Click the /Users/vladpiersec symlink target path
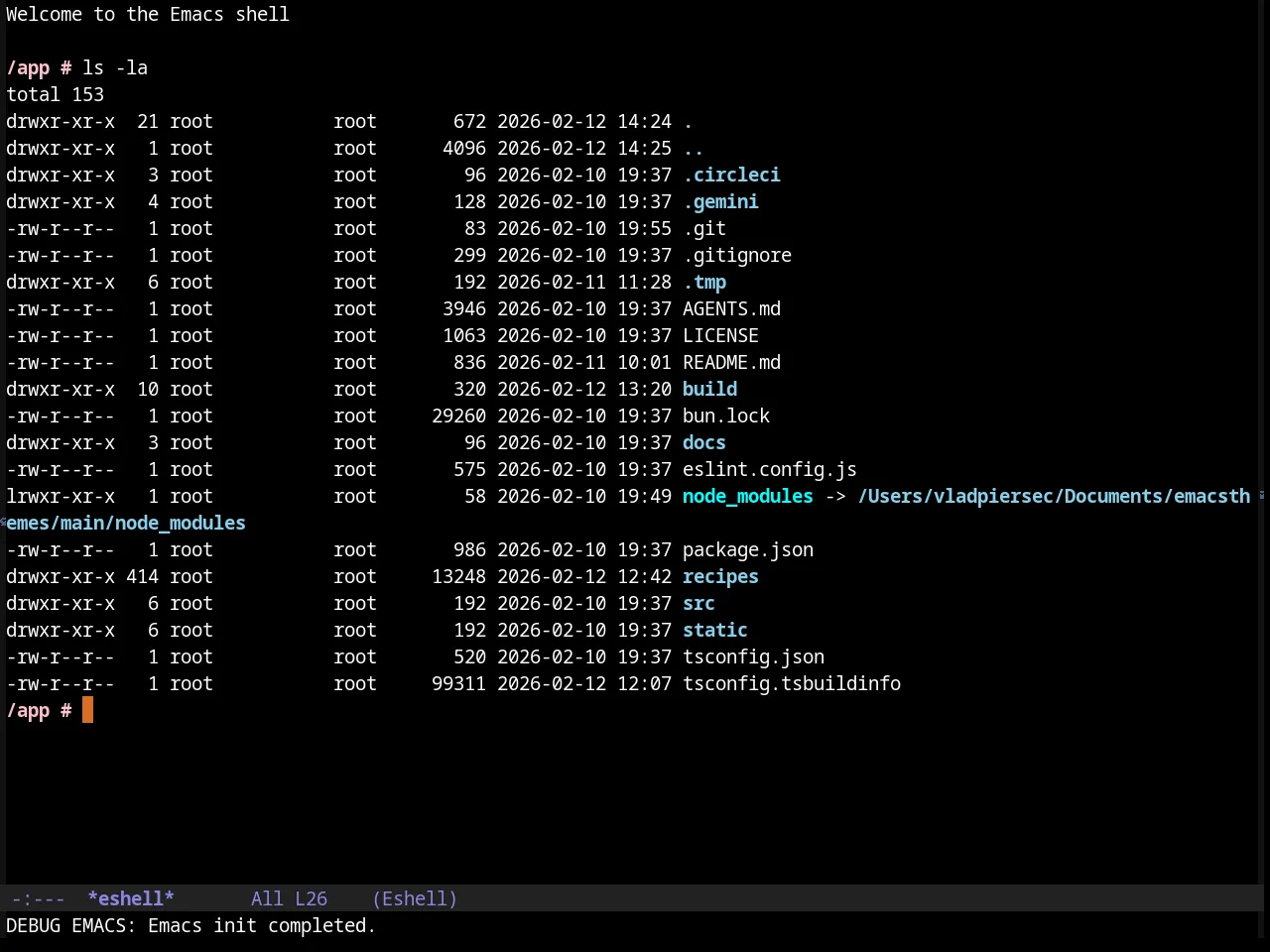The width and height of the screenshot is (1270, 952). click(1054, 497)
